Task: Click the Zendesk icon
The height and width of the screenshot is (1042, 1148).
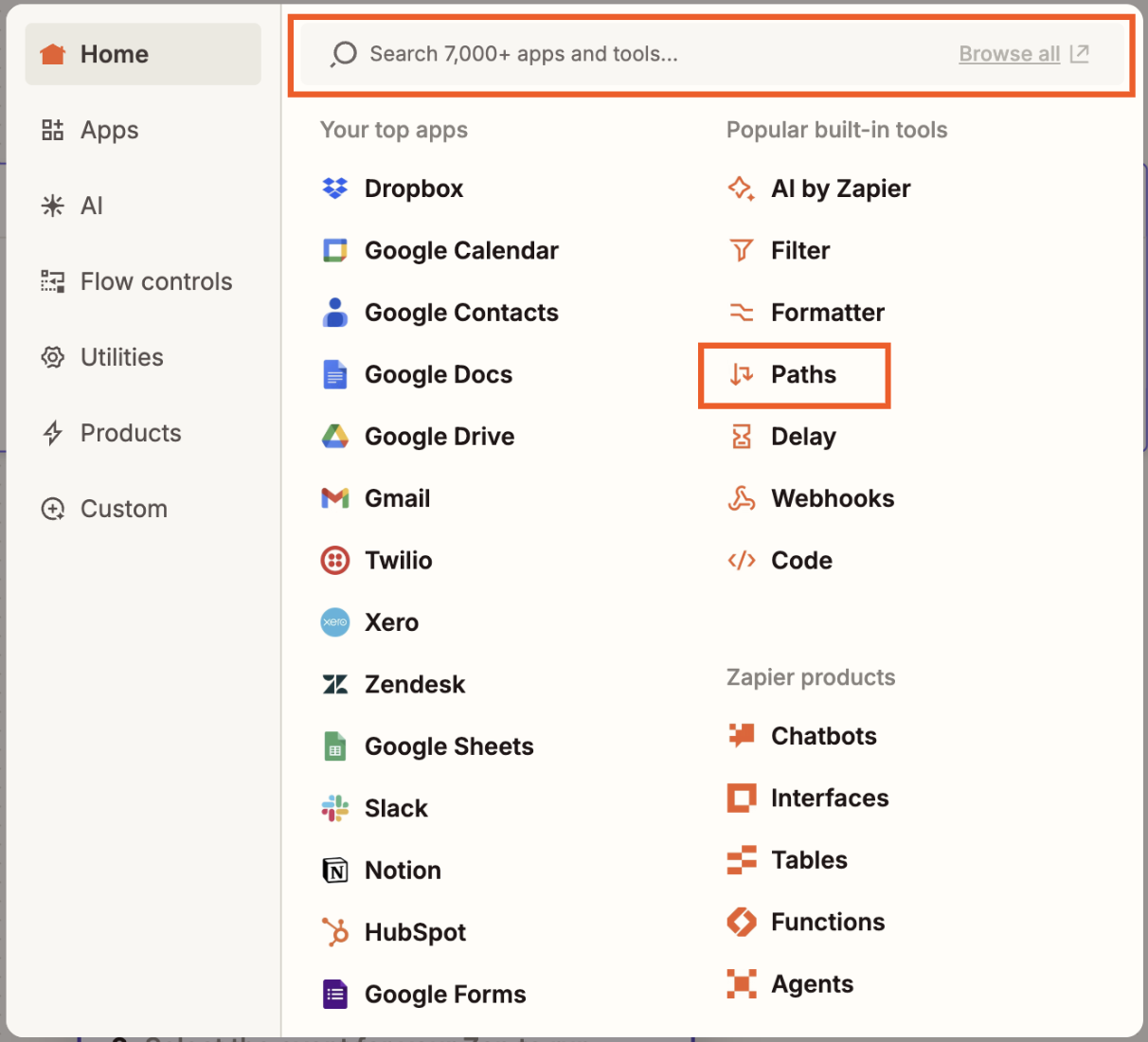Action: 335,684
